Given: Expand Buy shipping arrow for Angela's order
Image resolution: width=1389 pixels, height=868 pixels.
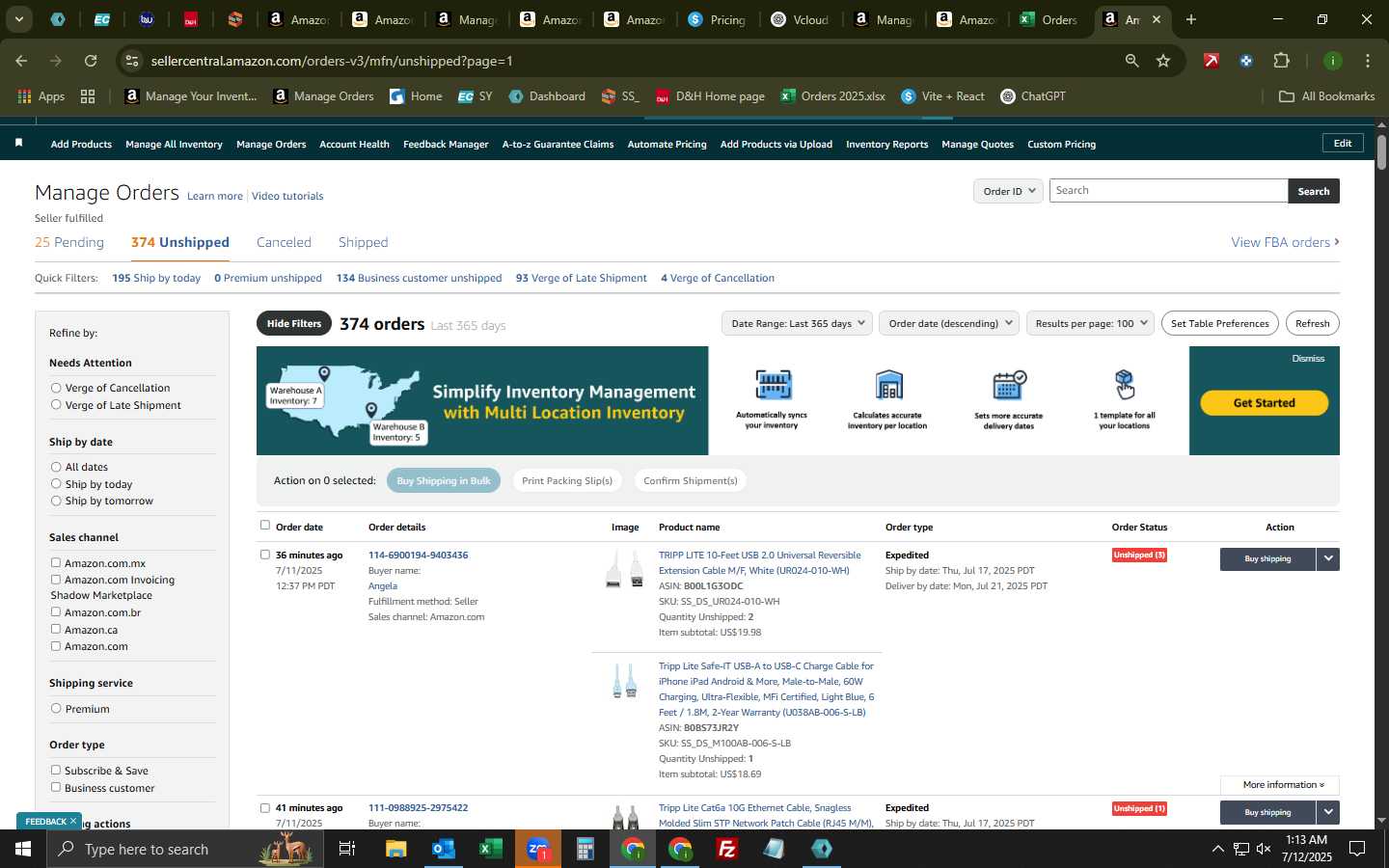Looking at the screenshot, I should click(1328, 558).
